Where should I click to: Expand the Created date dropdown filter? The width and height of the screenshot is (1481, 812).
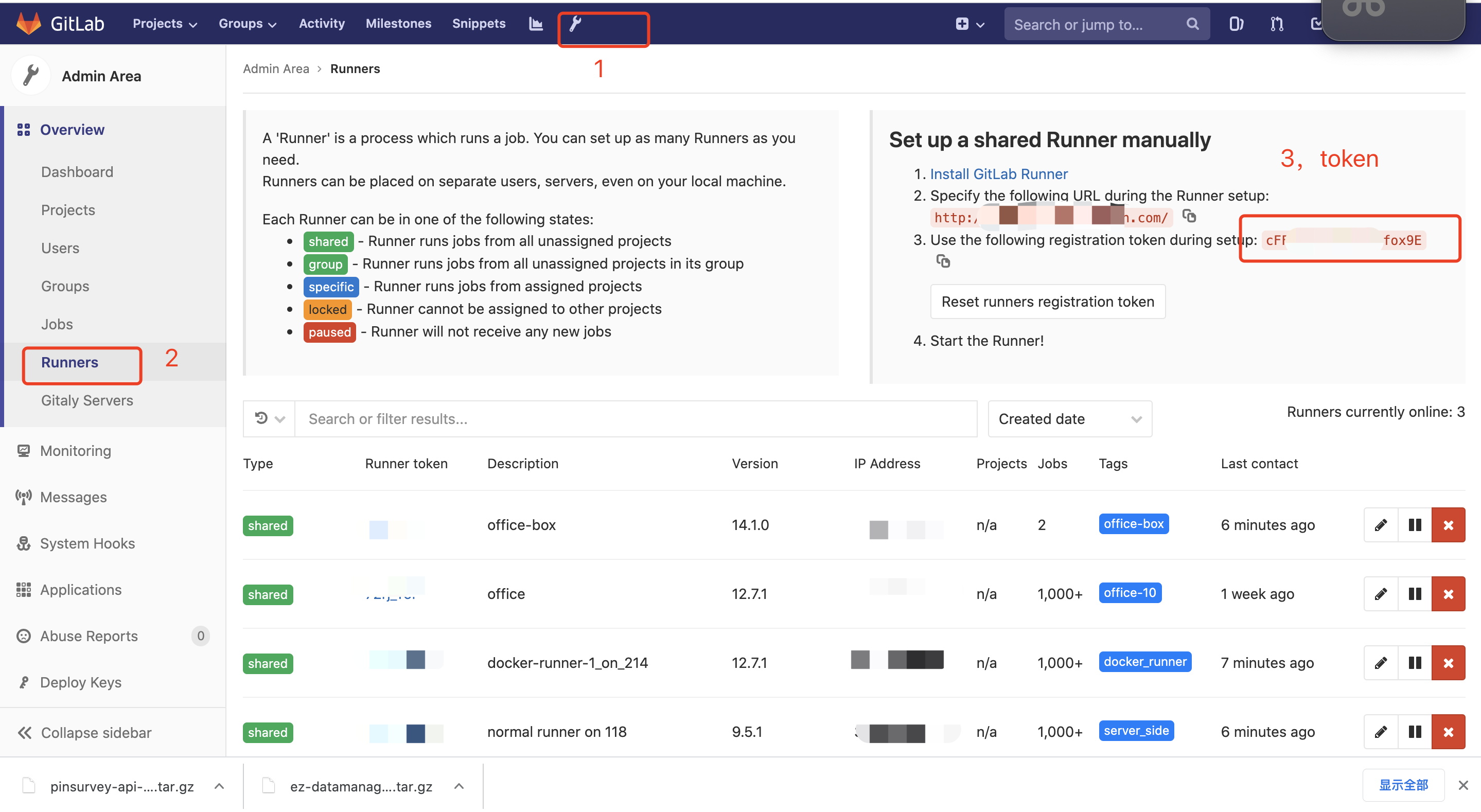(x=1065, y=417)
